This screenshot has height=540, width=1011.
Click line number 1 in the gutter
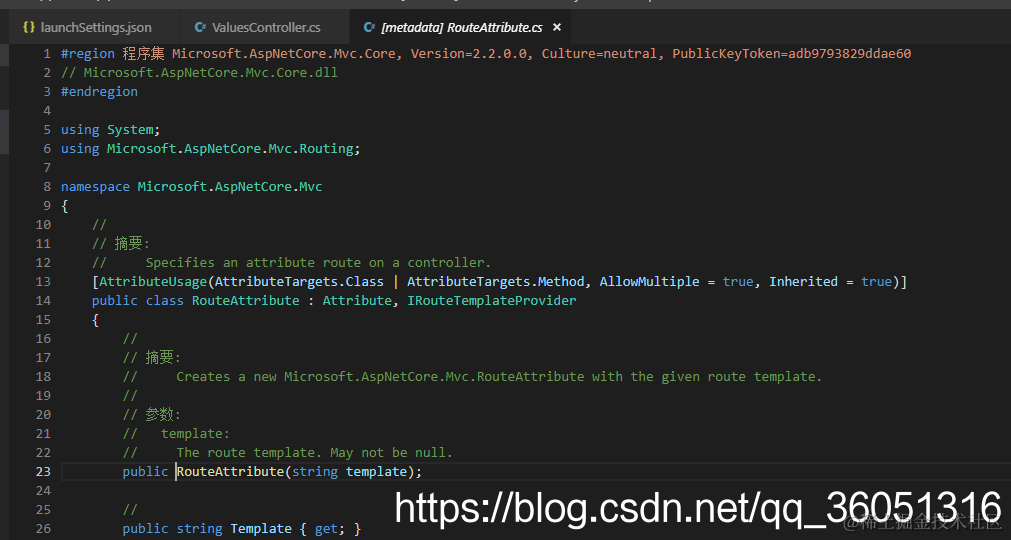[x=46, y=53]
